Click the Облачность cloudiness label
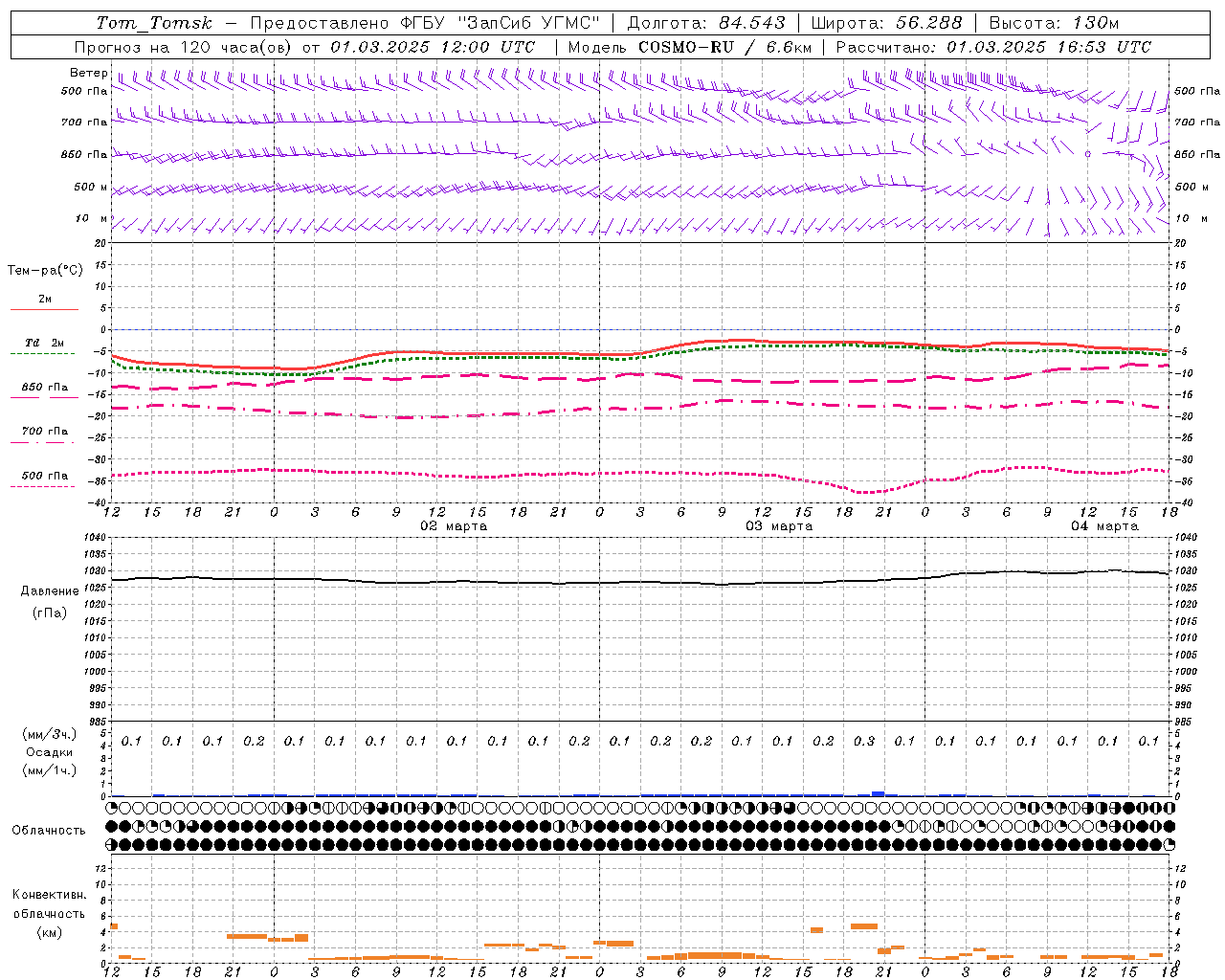 click(x=49, y=831)
